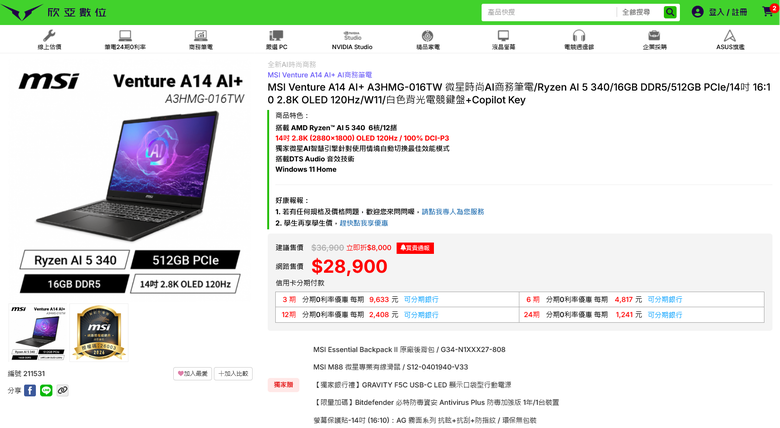Toggle the add to compare button
The image size is (780, 428).
pyautogui.click(x=233, y=374)
